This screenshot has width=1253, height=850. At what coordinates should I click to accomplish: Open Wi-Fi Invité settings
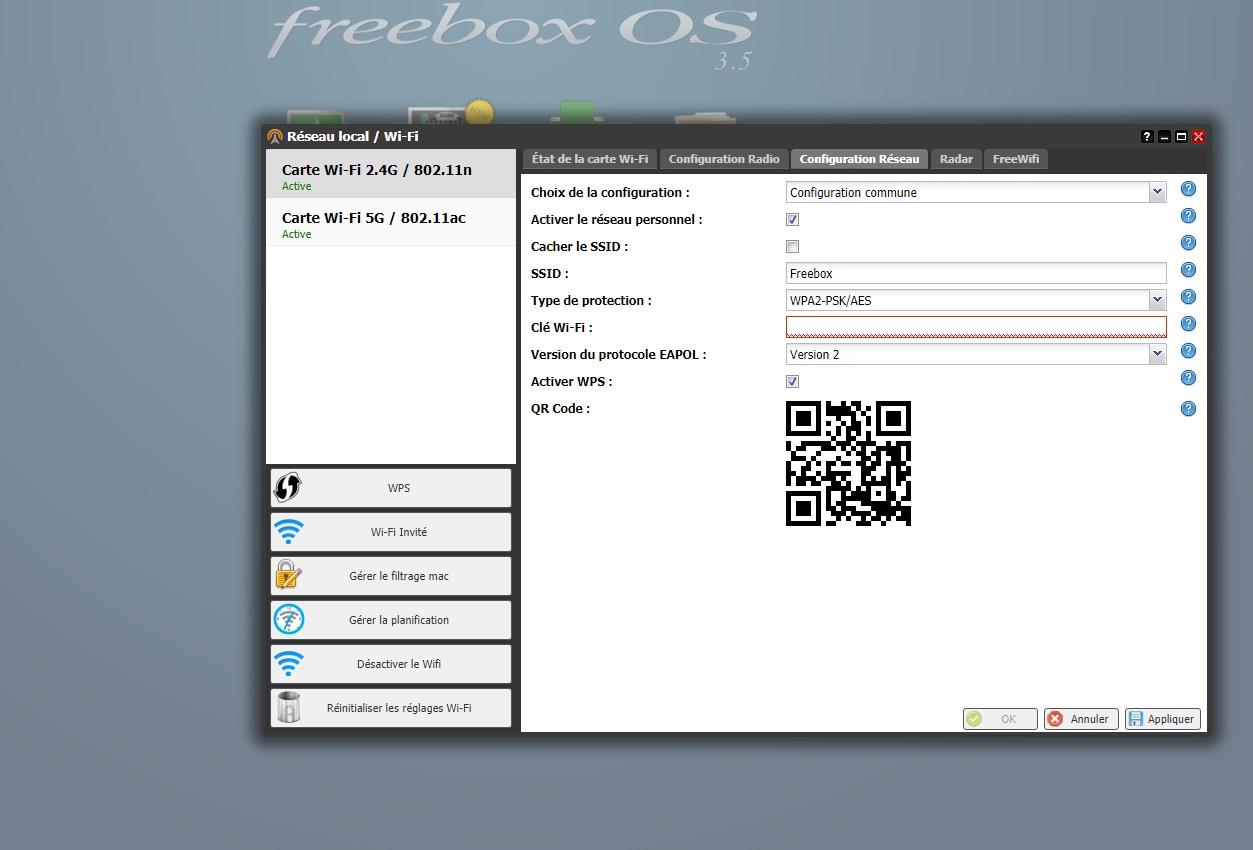coord(391,532)
